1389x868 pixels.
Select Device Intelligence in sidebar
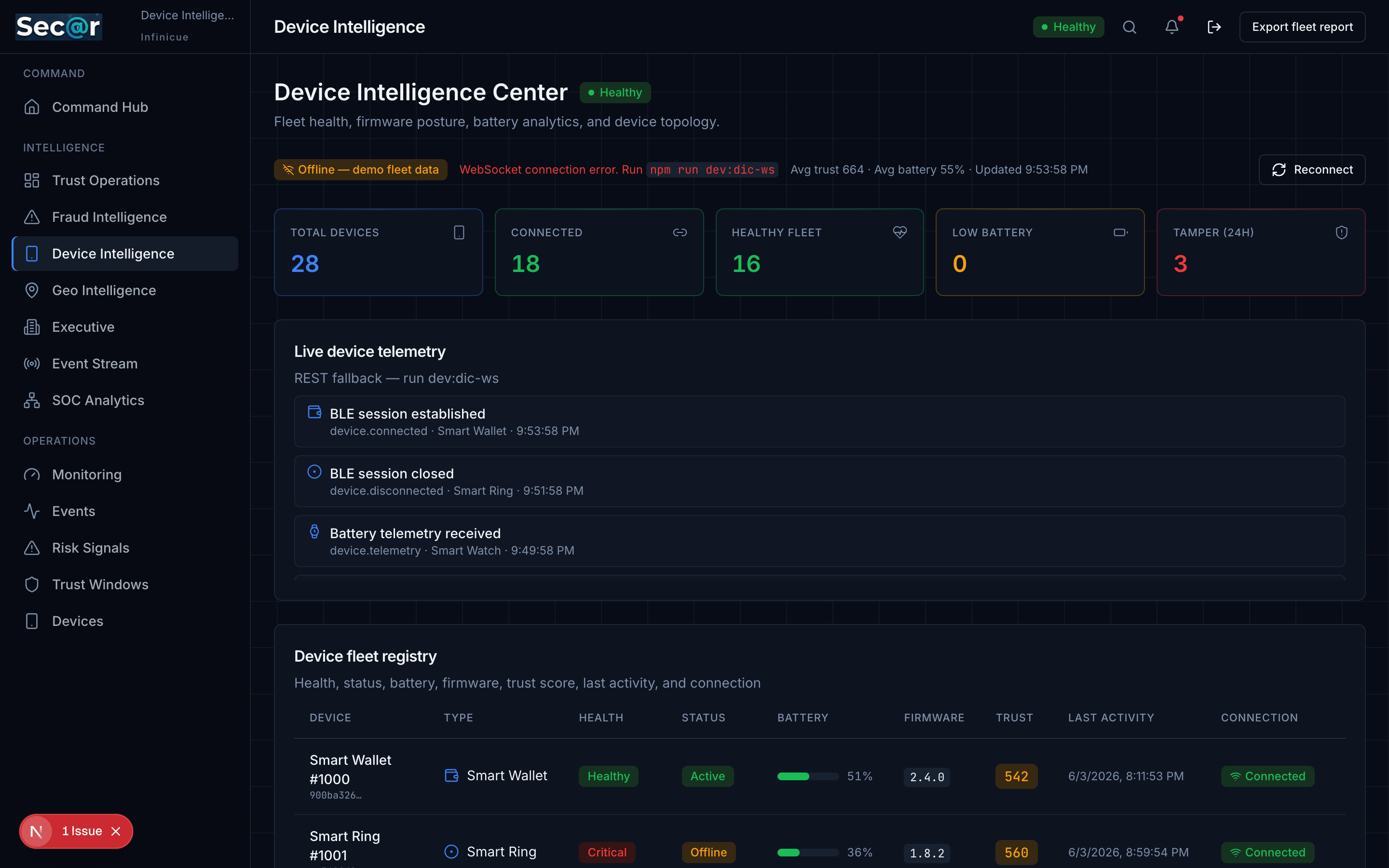click(124, 254)
